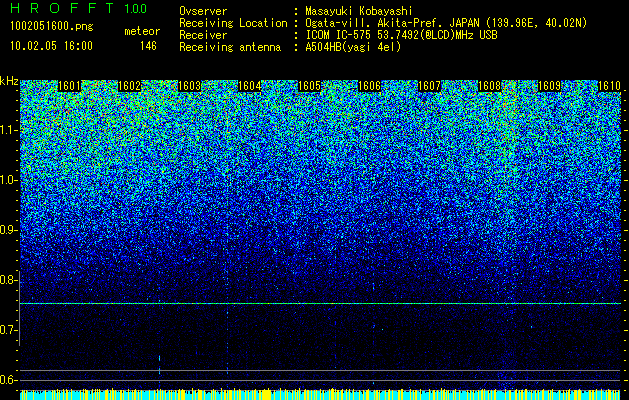Click the 1.1 frequency axis label
The height and width of the screenshot is (400, 629).
pos(7,130)
